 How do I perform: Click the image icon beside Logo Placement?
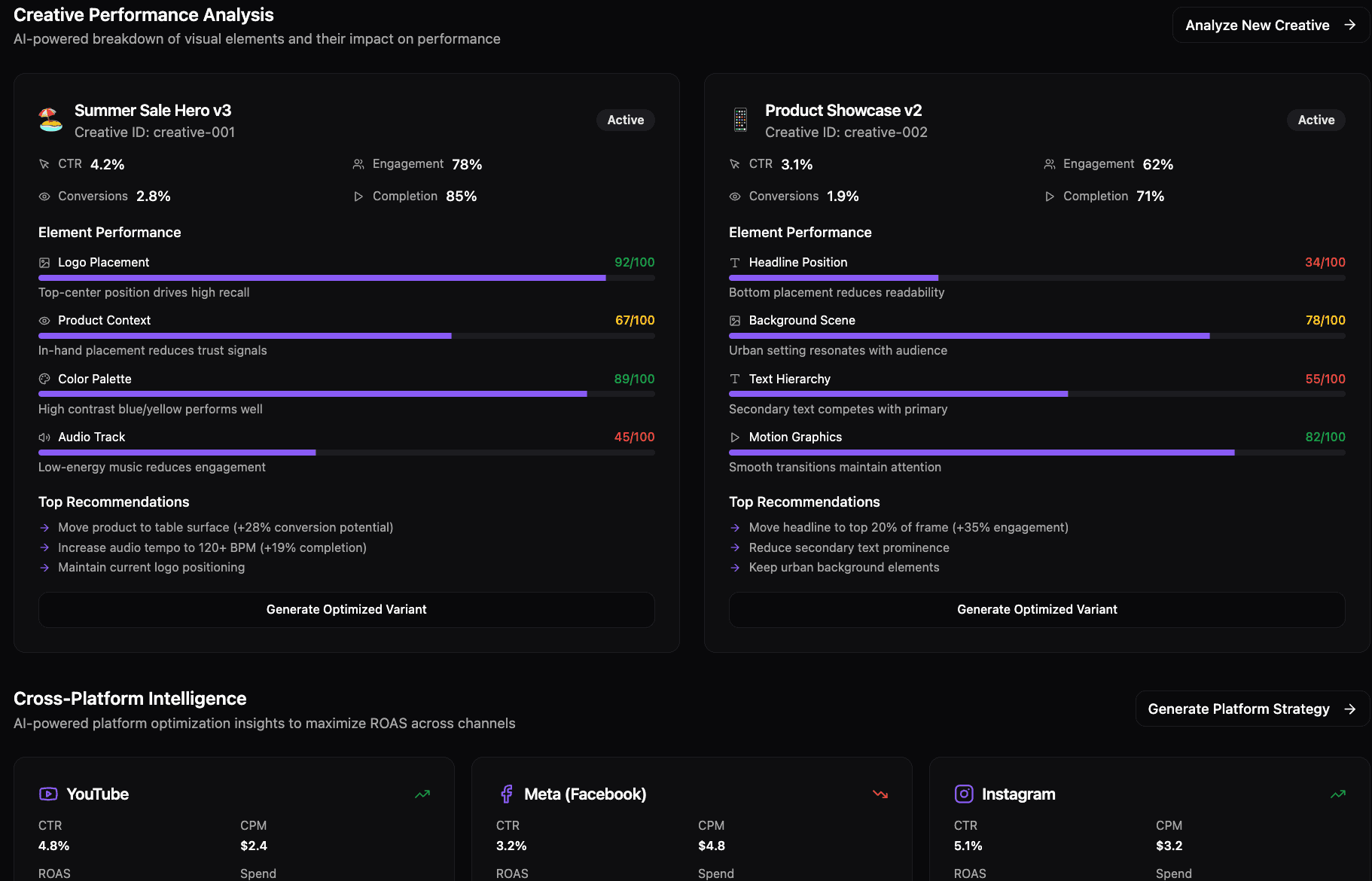pyautogui.click(x=44, y=263)
